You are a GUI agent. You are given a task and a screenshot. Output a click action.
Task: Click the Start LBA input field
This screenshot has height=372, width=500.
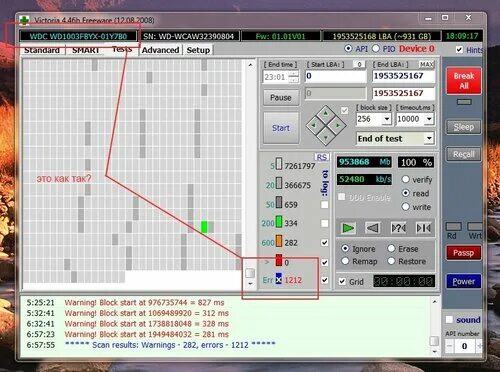pyautogui.click(x=336, y=76)
